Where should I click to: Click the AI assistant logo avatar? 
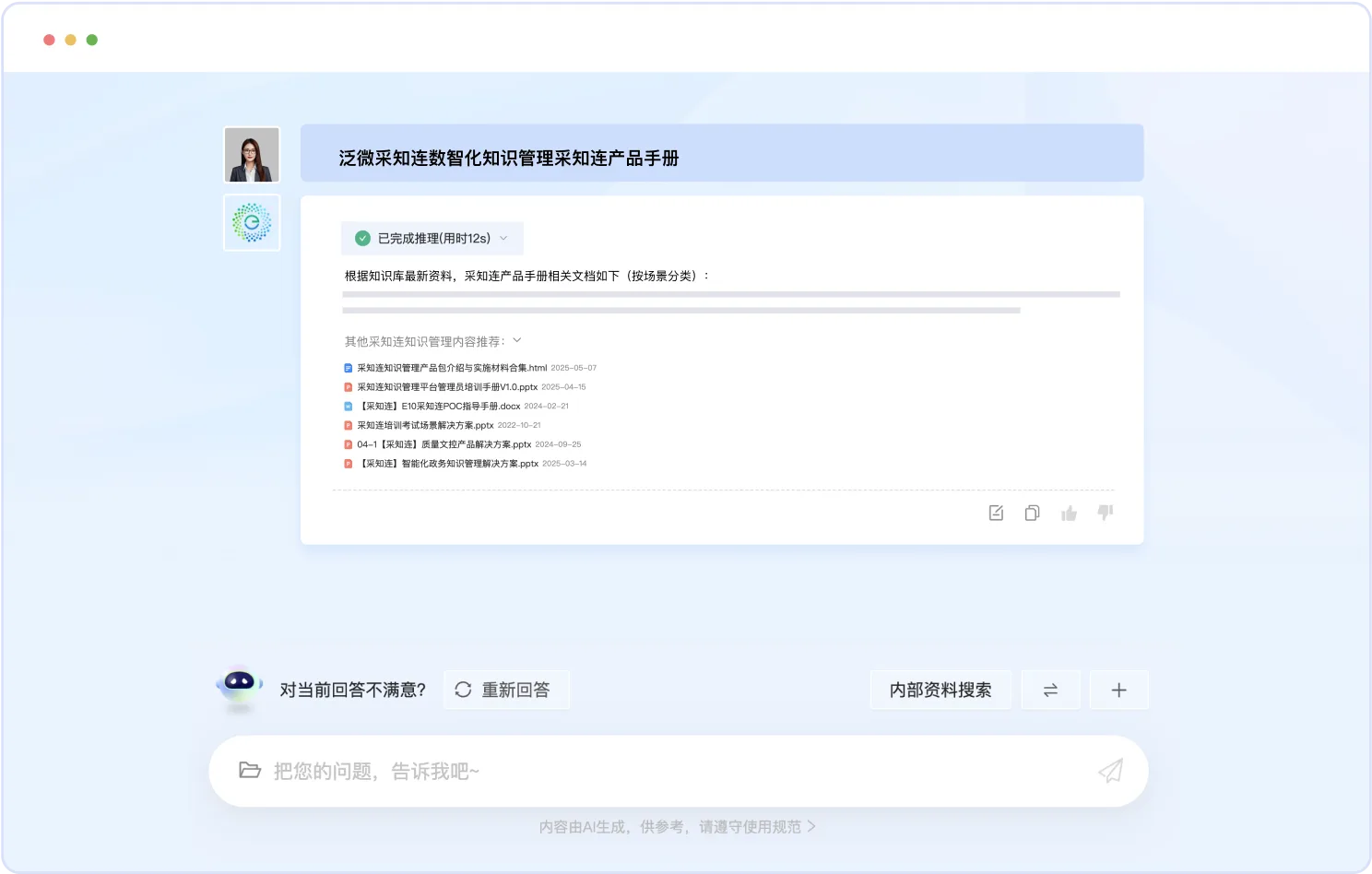[x=252, y=222]
